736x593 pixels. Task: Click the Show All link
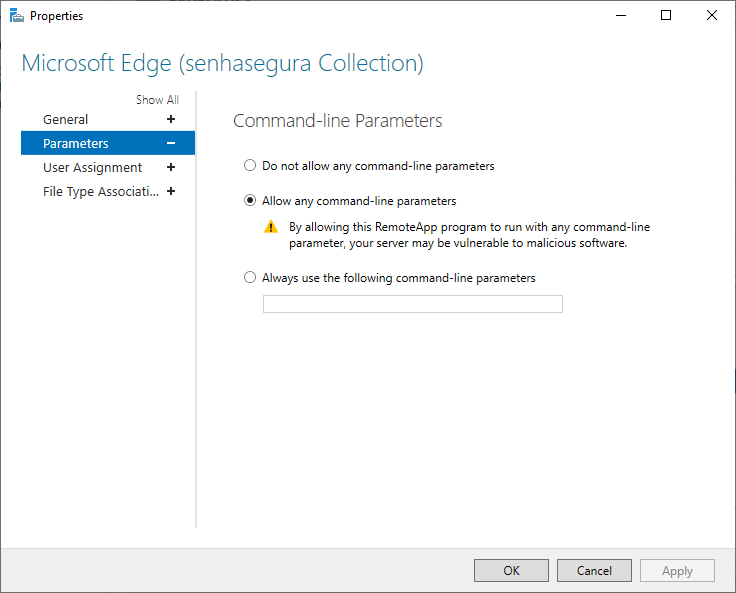pyautogui.click(x=157, y=100)
